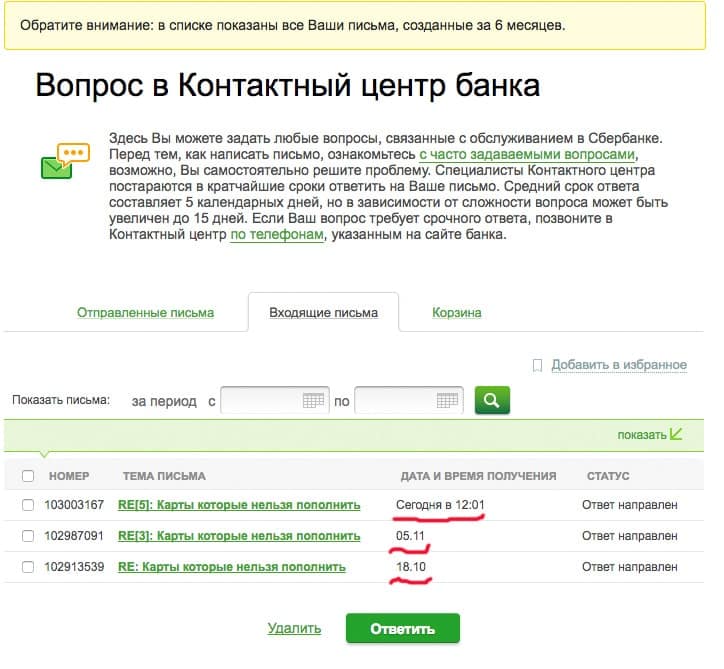
Task: Click the green magnifier search button
Action: click(492, 400)
